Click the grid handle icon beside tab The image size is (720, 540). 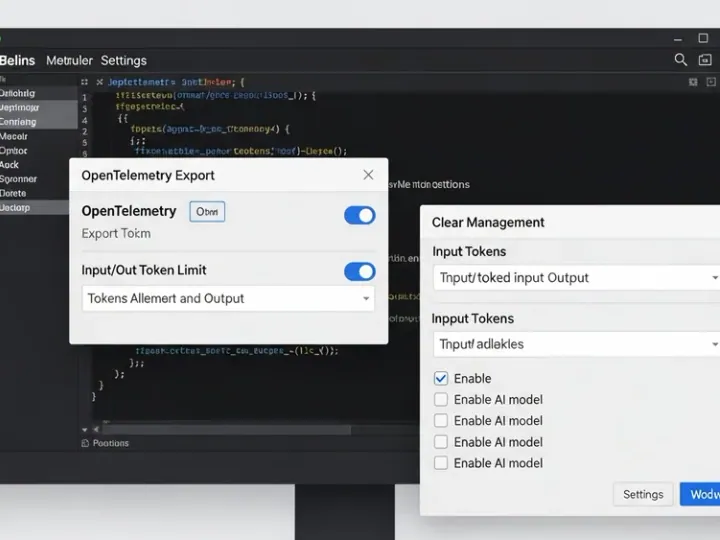(x=84, y=82)
